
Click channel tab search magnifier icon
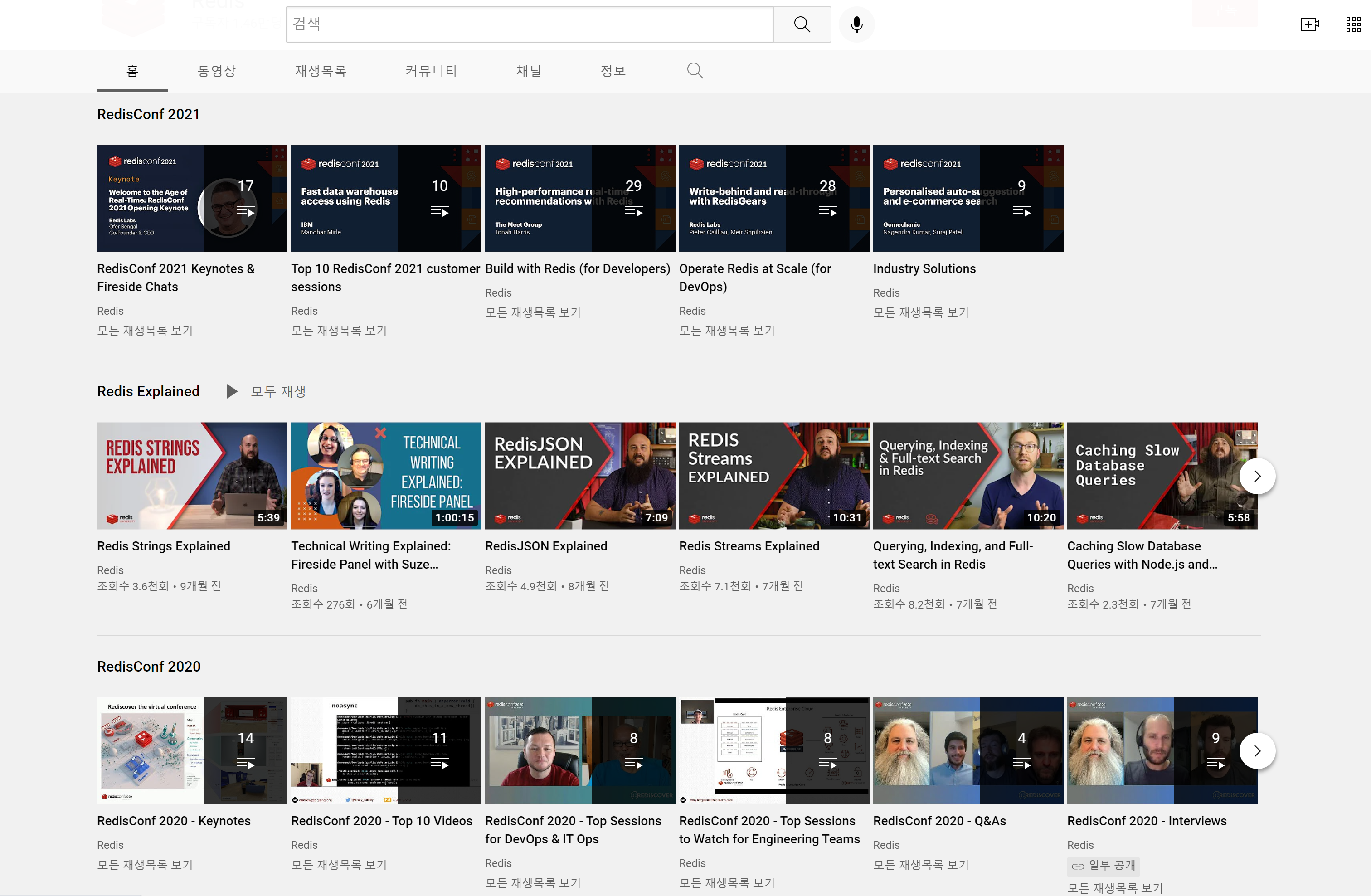coord(695,71)
